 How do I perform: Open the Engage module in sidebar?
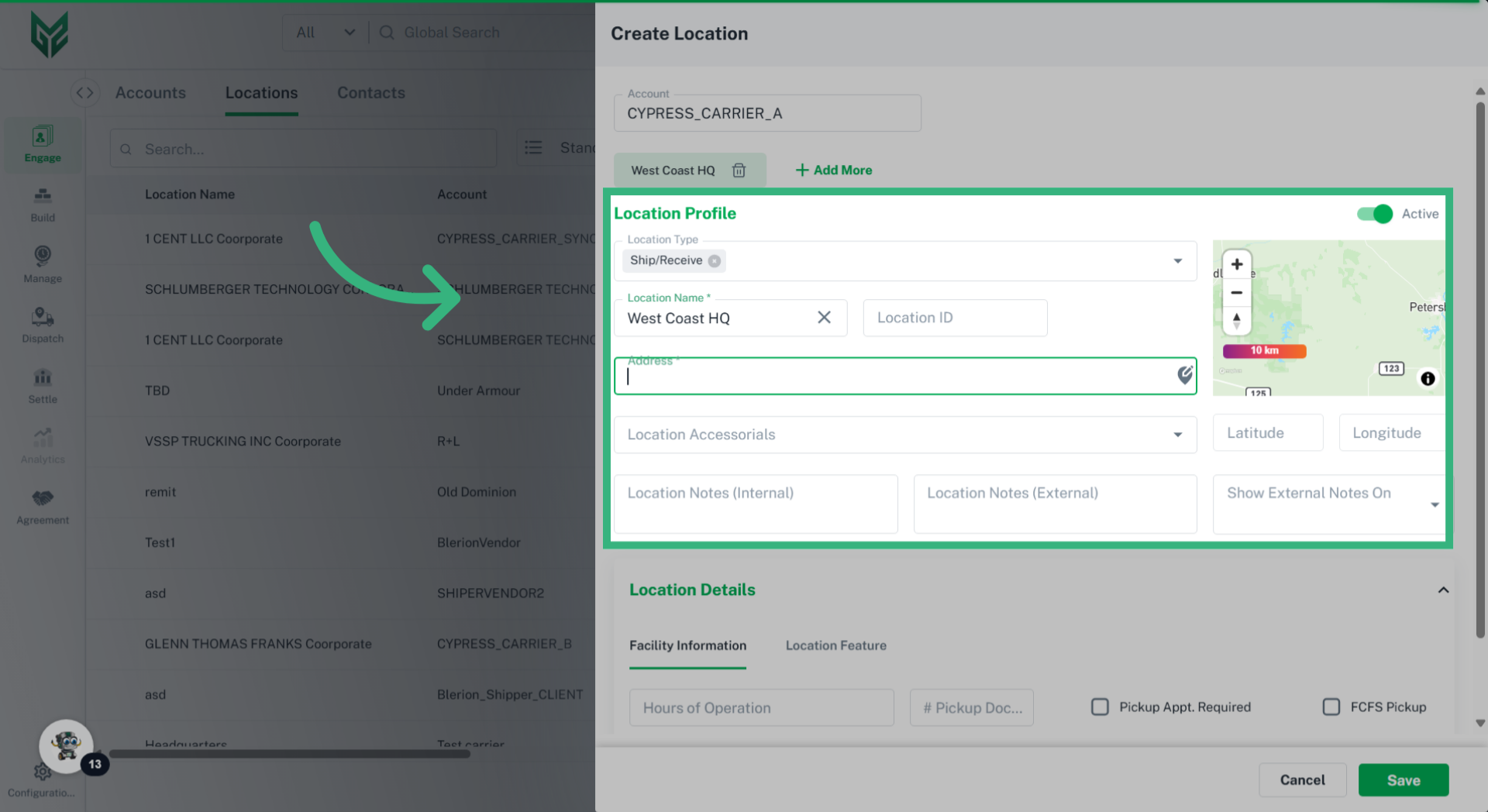[x=42, y=144]
